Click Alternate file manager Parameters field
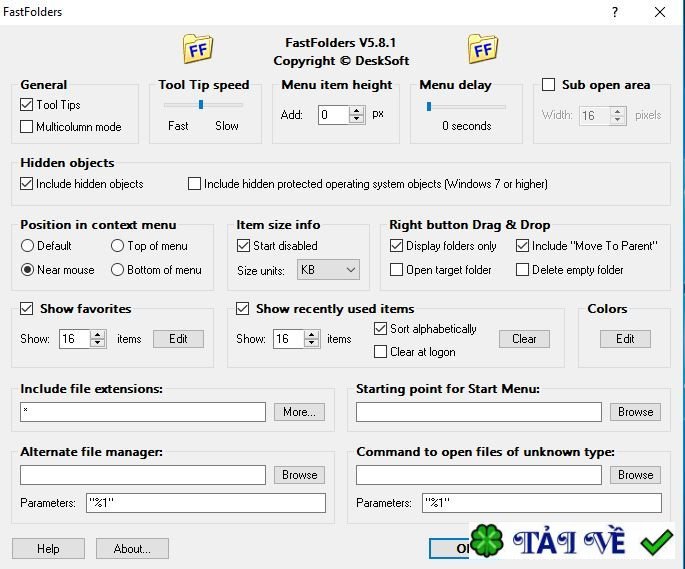Viewport: 685px width, 569px height. pos(206,503)
